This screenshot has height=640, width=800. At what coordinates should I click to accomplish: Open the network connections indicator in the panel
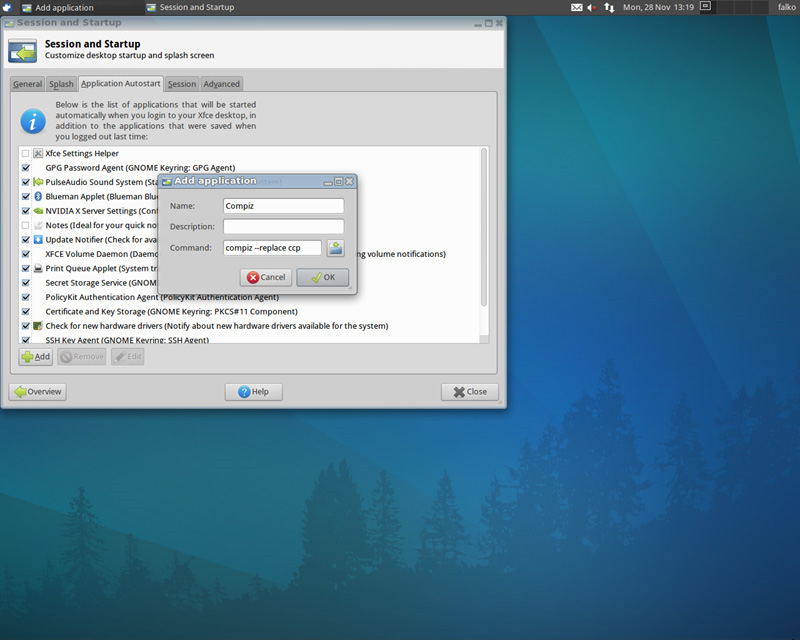point(608,7)
